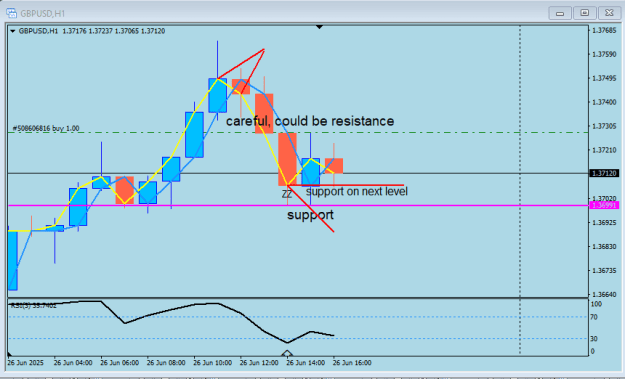Click the '26 Jun 10:00' time axis label
This screenshot has height=379, width=625.
tap(212, 363)
